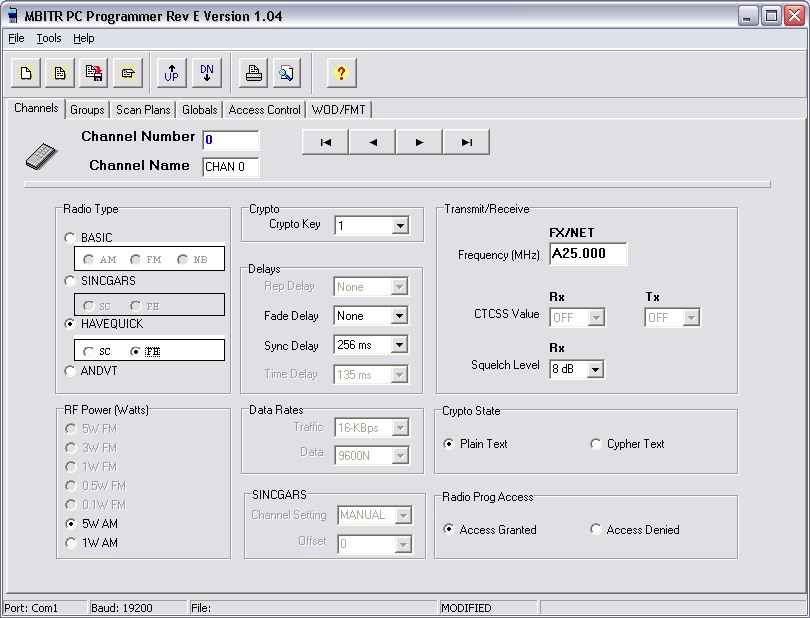
Task: Click the Frequency (MHz) input field
Action: tap(588, 254)
